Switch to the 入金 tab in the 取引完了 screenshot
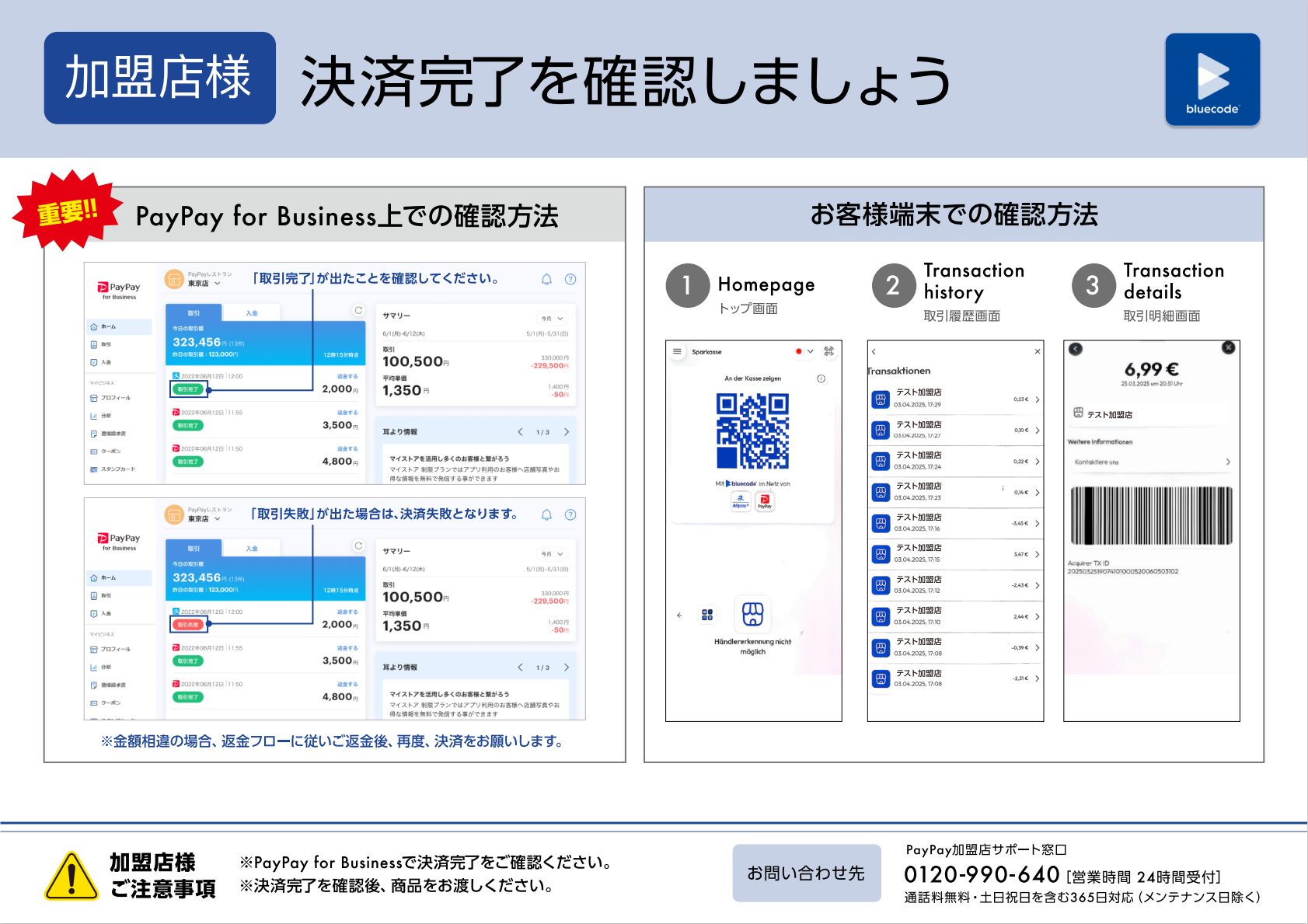Image resolution: width=1308 pixels, height=924 pixels. pyautogui.click(x=252, y=313)
